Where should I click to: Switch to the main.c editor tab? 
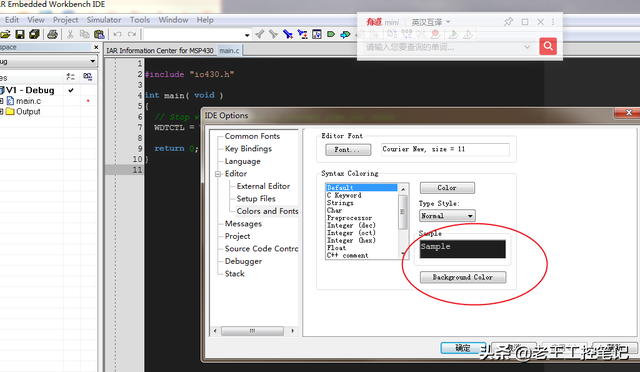click(x=229, y=50)
